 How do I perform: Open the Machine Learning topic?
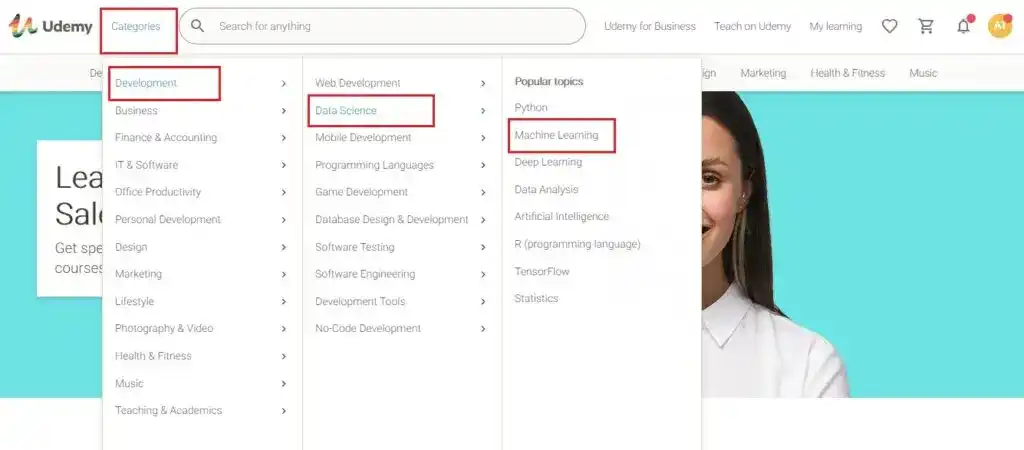(556, 135)
